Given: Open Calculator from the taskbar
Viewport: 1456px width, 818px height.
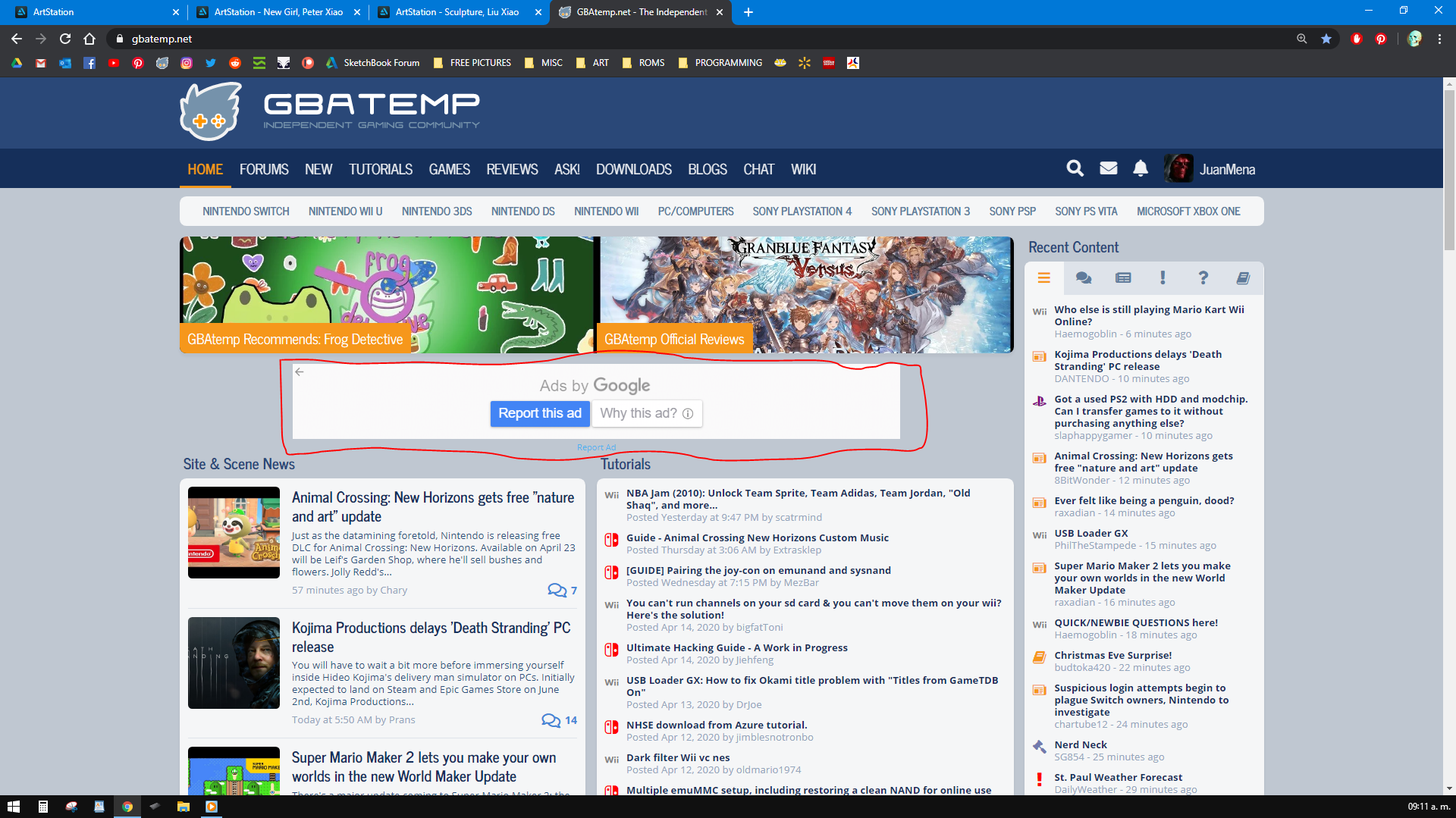Looking at the screenshot, I should (x=43, y=807).
